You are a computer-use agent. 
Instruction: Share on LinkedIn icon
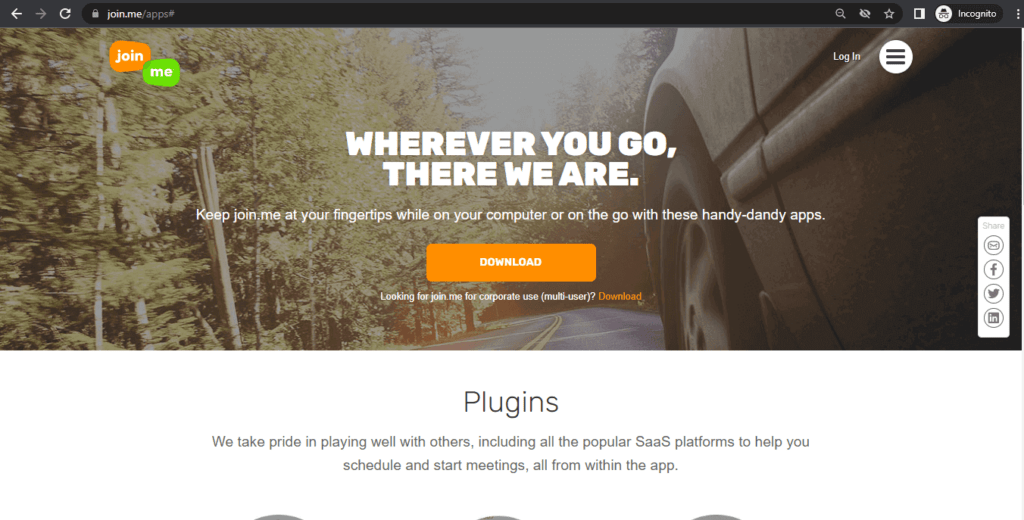pos(993,318)
